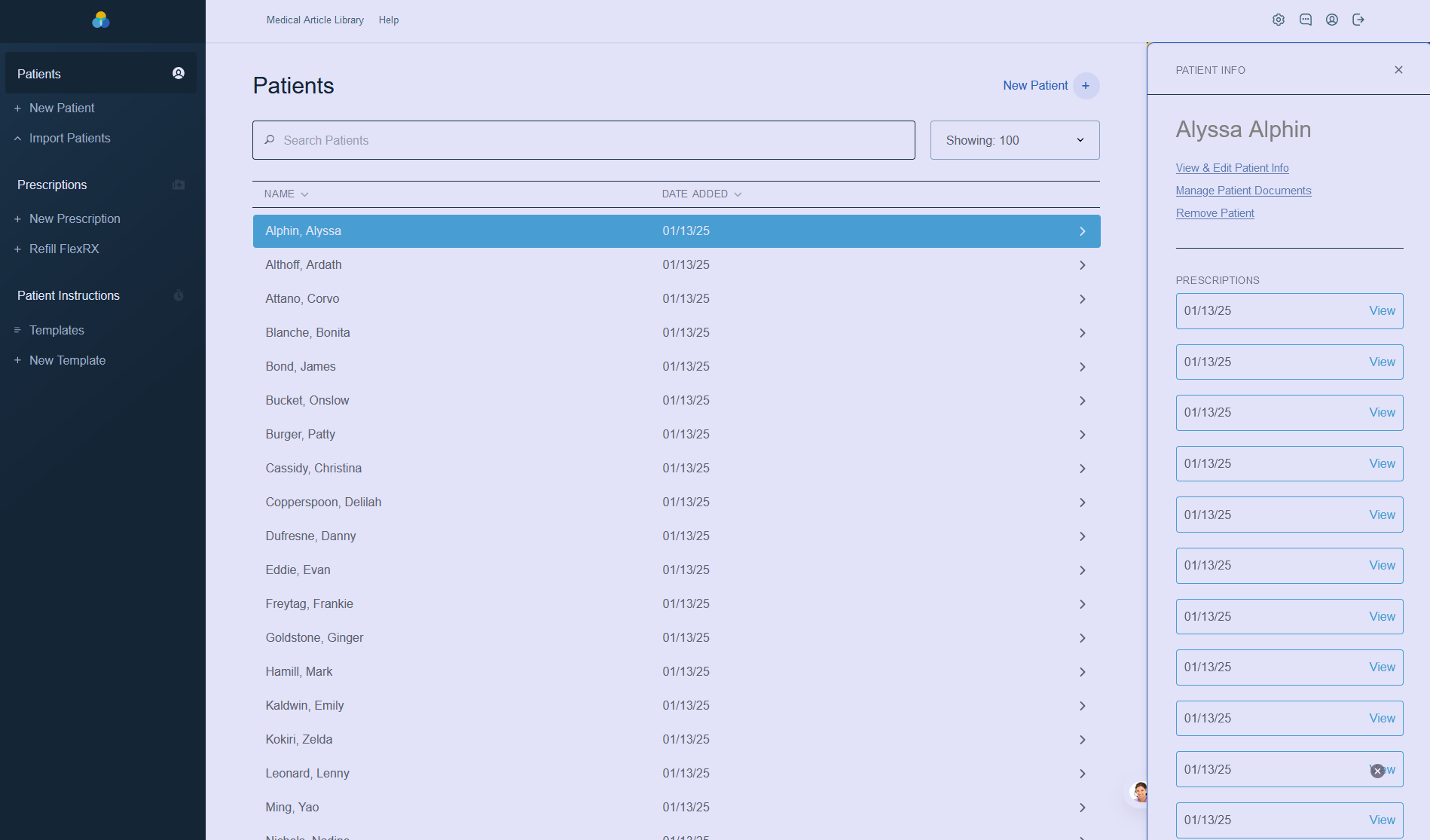Select the Kaldwin, Emily patient row
This screenshot has width=1430, height=840.
677,705
